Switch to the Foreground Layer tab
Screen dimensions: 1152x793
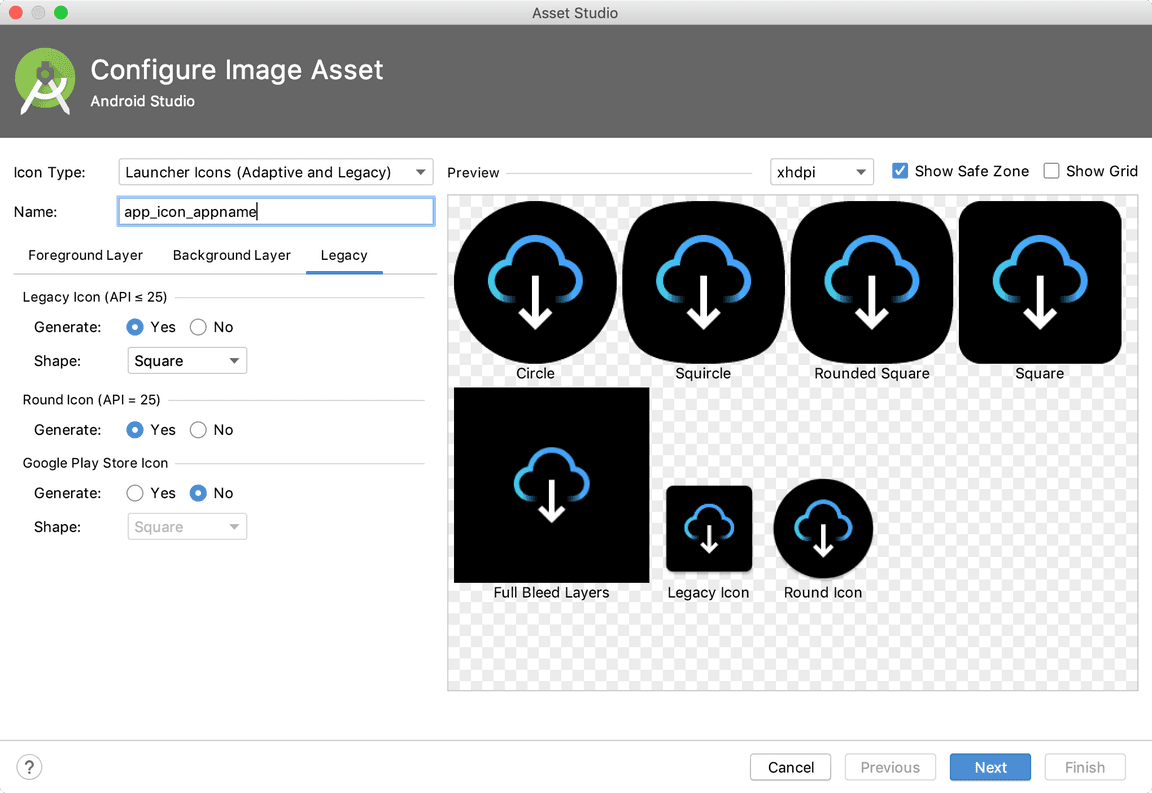point(84,255)
